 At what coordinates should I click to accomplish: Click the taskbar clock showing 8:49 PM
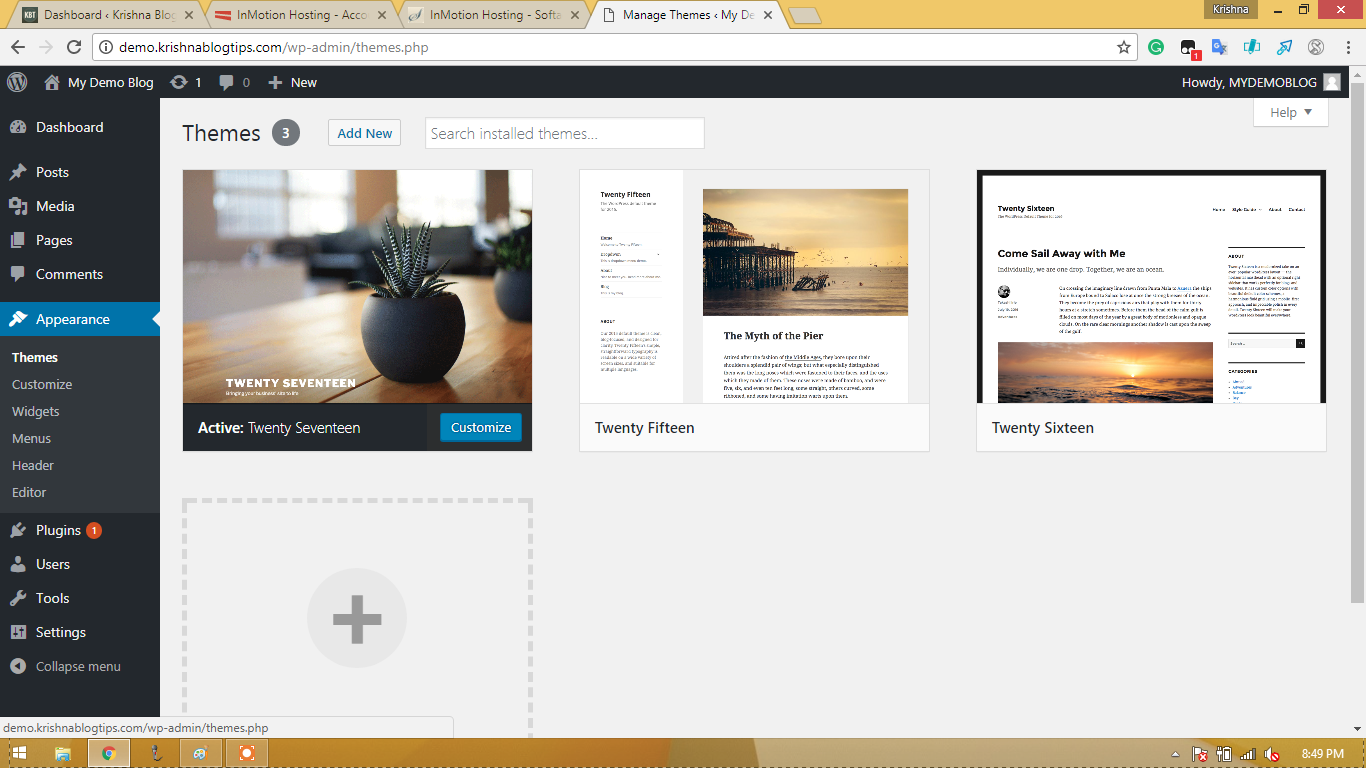click(1322, 753)
